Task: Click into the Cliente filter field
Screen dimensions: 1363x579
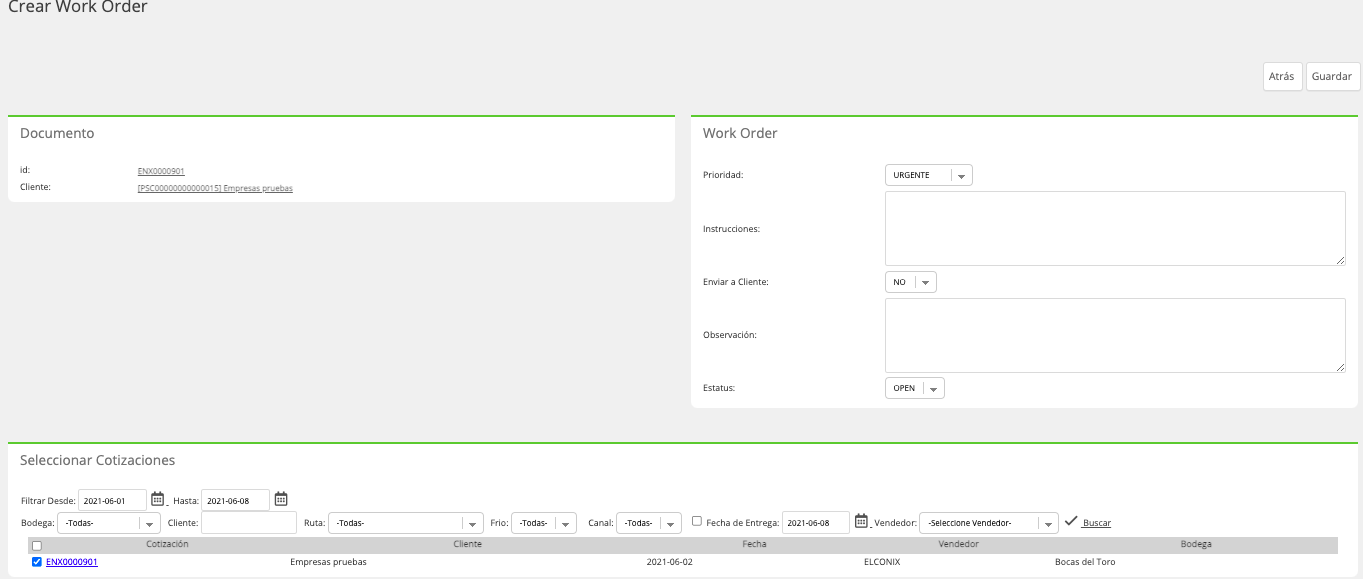Action: (249, 523)
